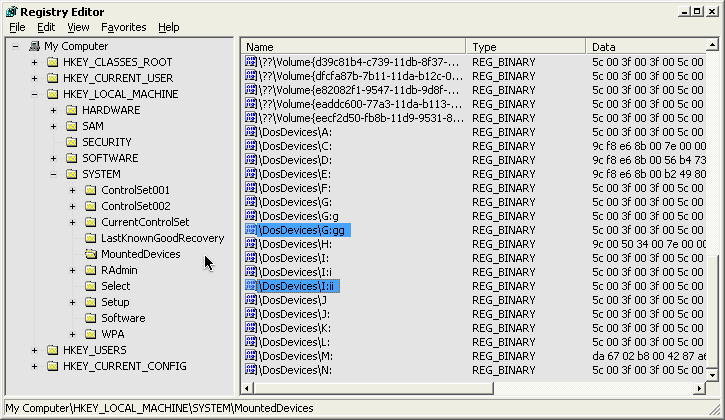
Task: Select the Setup key label
Action: click(115, 302)
